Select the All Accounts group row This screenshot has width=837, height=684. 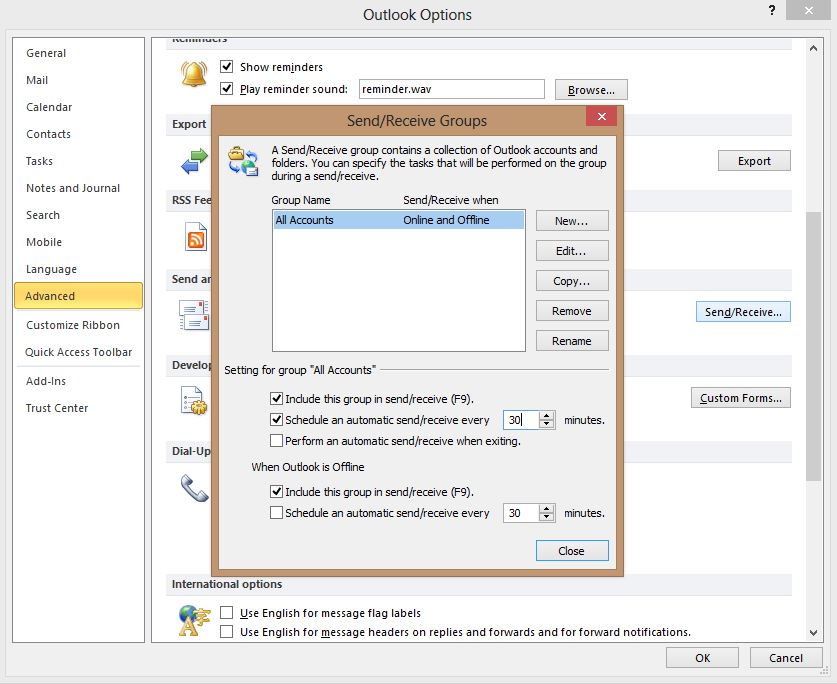(399, 220)
